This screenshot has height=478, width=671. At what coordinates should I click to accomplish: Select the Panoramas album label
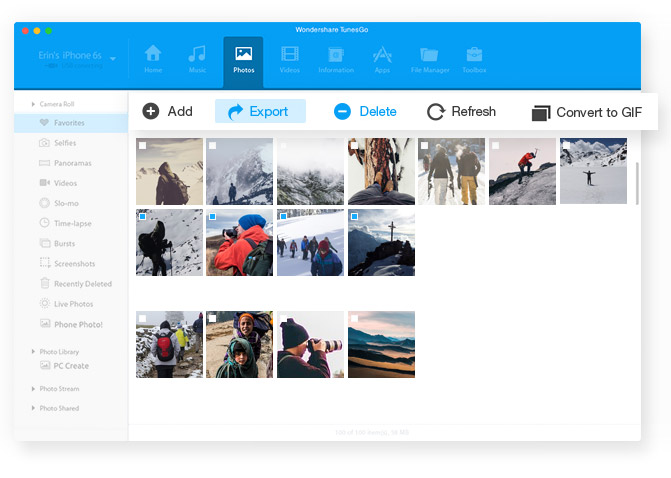(73, 163)
